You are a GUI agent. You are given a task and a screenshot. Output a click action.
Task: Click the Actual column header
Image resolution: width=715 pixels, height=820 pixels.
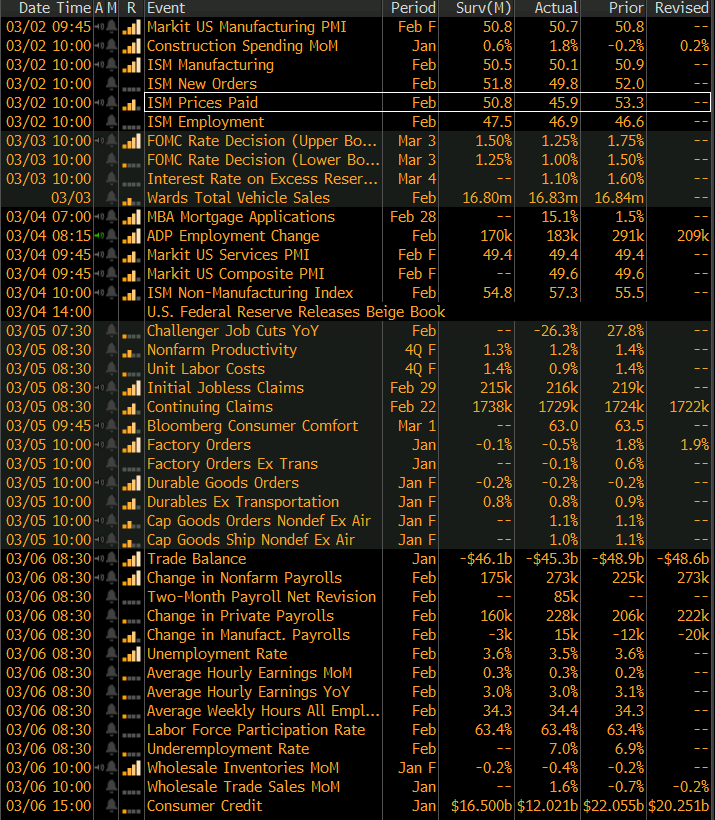tap(555, 8)
